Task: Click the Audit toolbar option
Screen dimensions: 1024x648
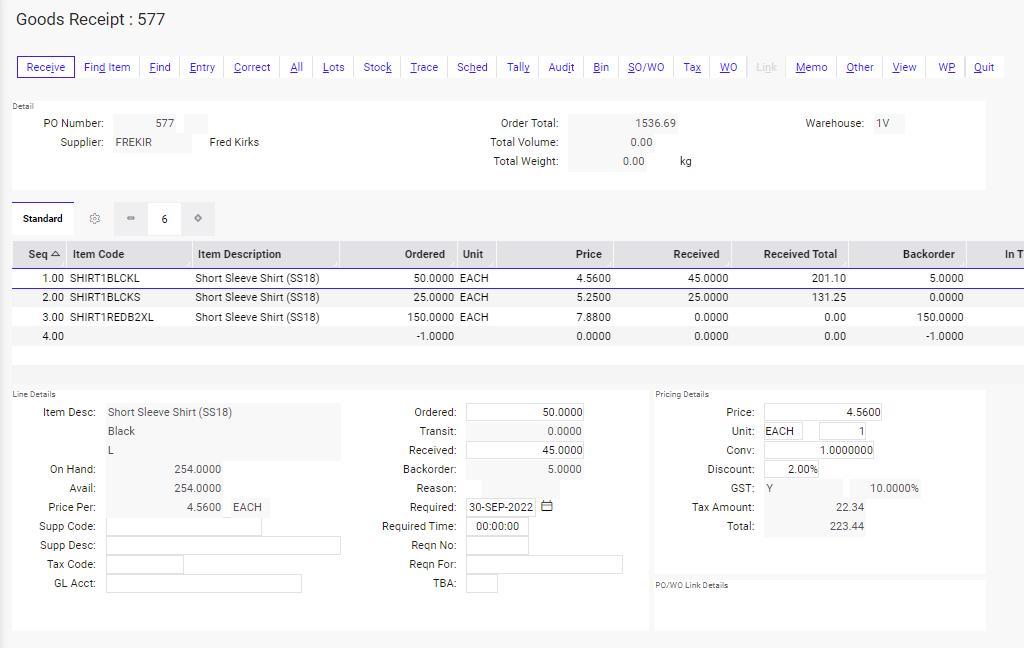Action: pos(561,67)
